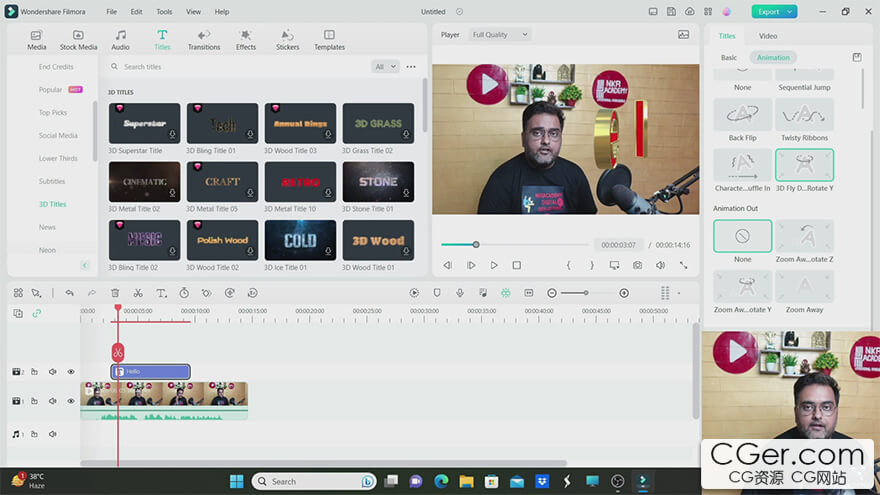Download the 3D Grass Title 02 preset

tap(406, 134)
